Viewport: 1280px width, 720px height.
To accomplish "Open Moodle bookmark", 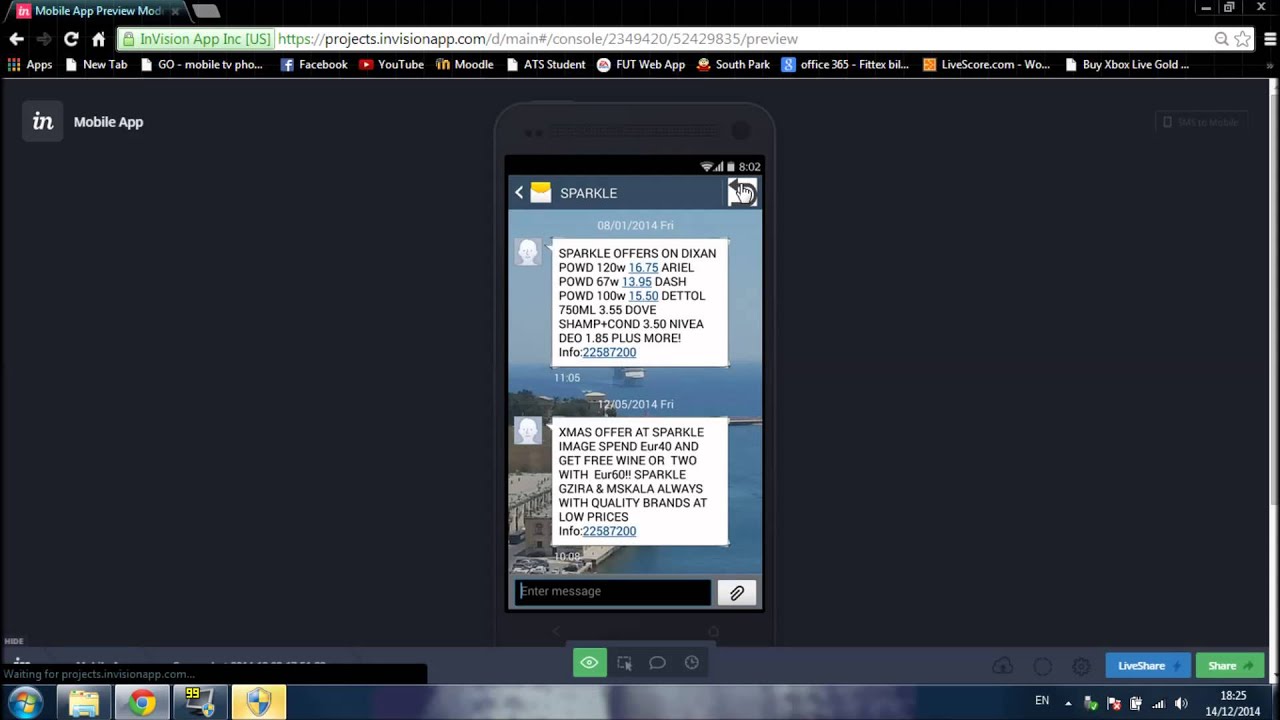I will (x=465, y=65).
